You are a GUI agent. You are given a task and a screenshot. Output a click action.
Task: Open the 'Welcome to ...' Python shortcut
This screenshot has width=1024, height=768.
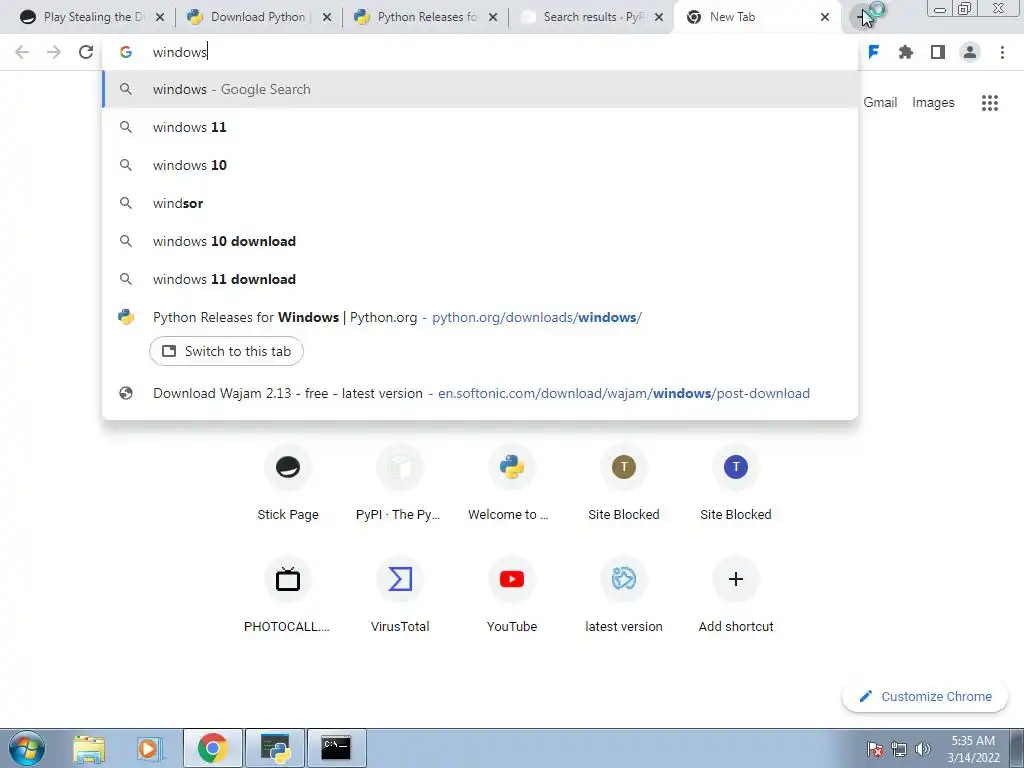click(511, 484)
